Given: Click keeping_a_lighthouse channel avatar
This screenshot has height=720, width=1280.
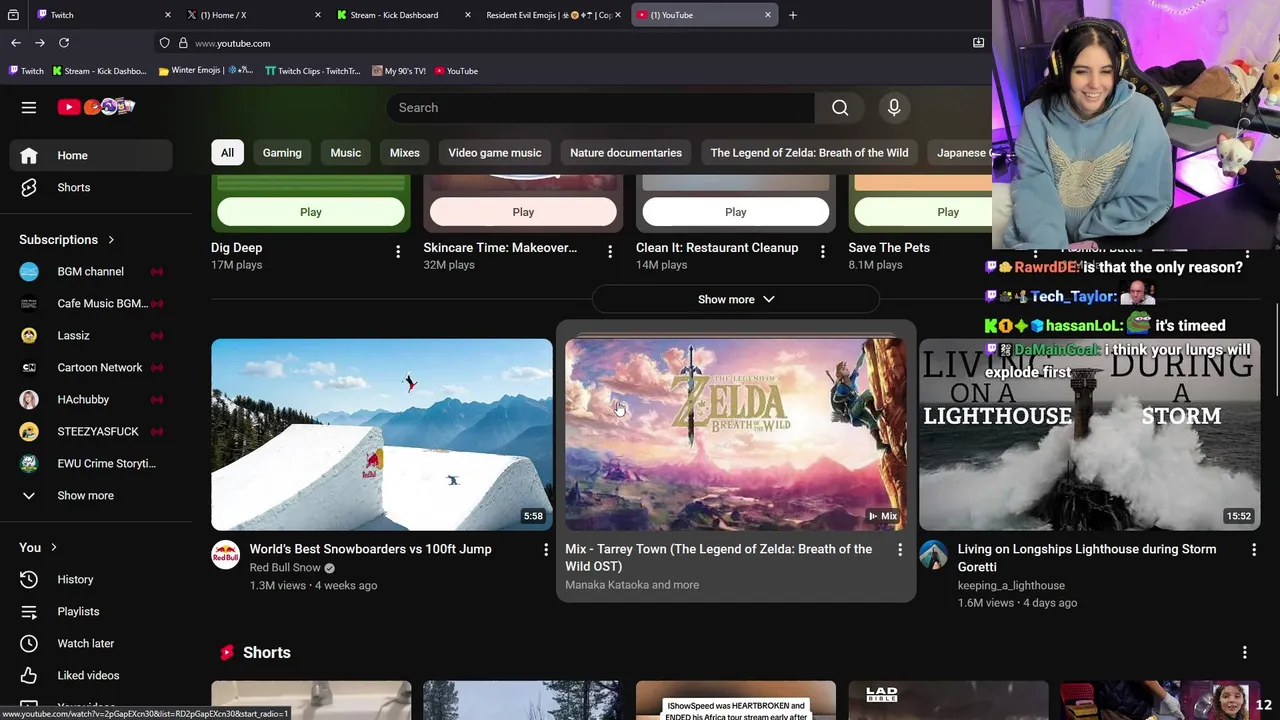Looking at the screenshot, I should (933, 555).
